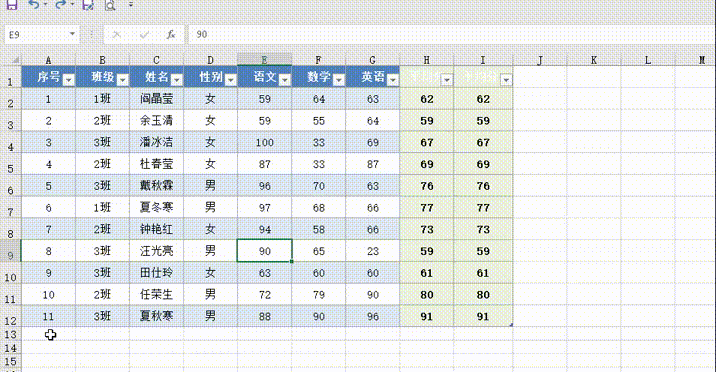716x372 pixels.
Task: Open the 英语 filter dropdown
Action: tap(393, 80)
